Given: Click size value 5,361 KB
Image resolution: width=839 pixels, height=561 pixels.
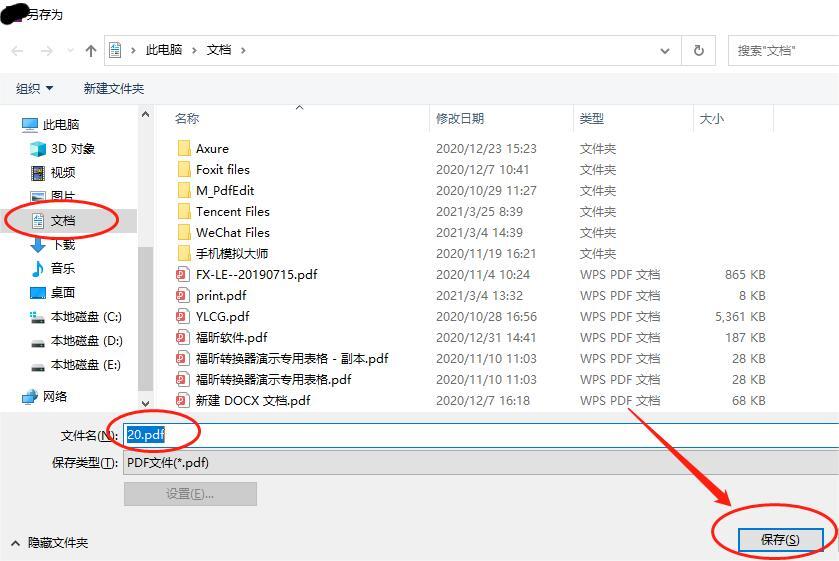Looking at the screenshot, I should [x=740, y=316].
